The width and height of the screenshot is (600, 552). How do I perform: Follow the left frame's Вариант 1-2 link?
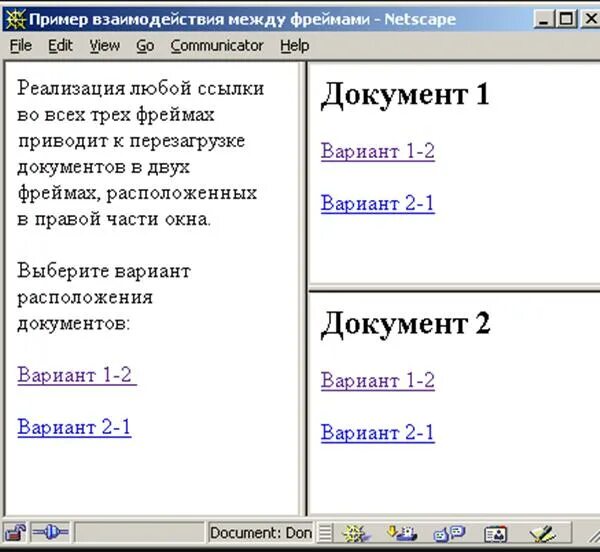pos(77,375)
